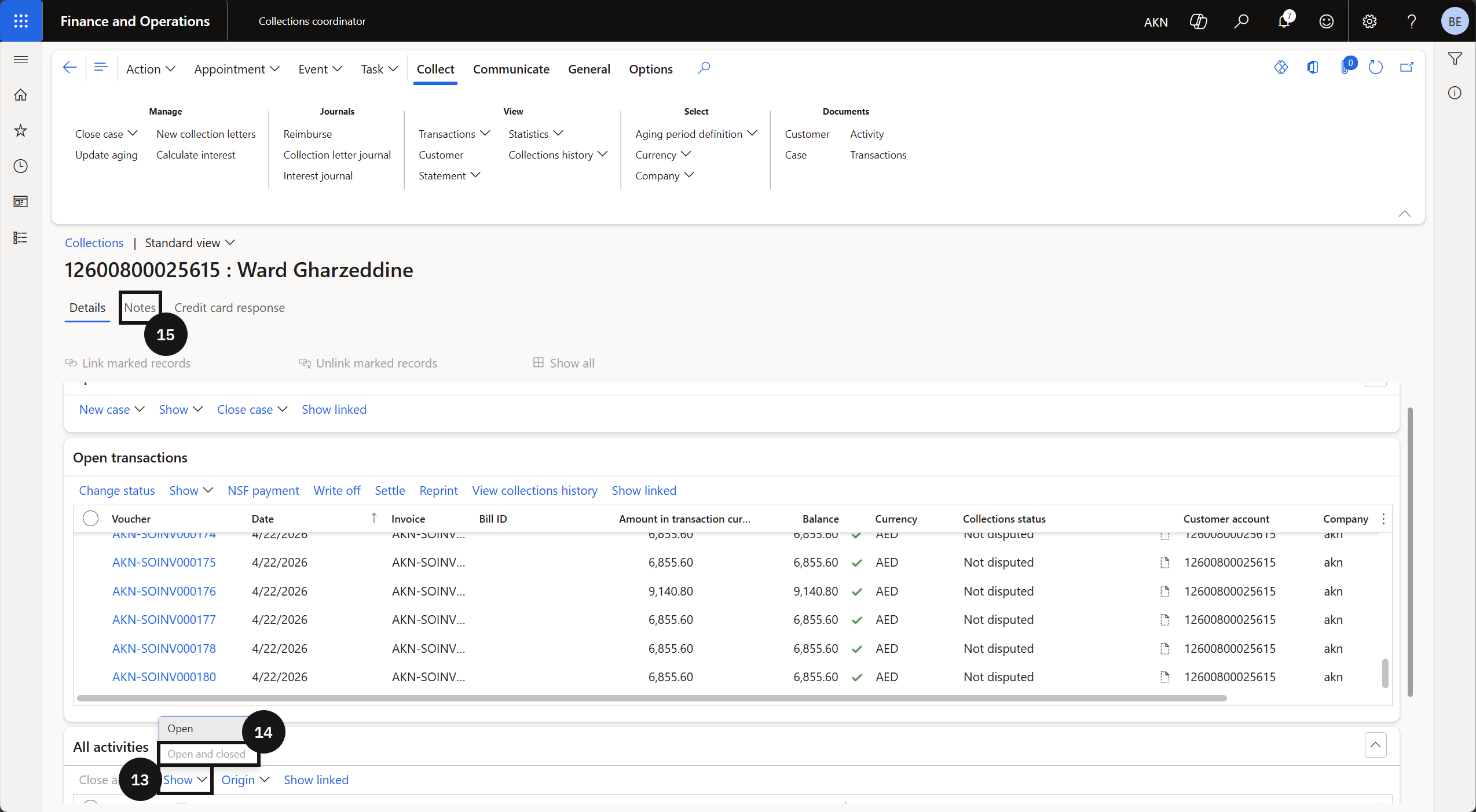Open Show dropdown in Open transactions
The image size is (1476, 812).
191,490
